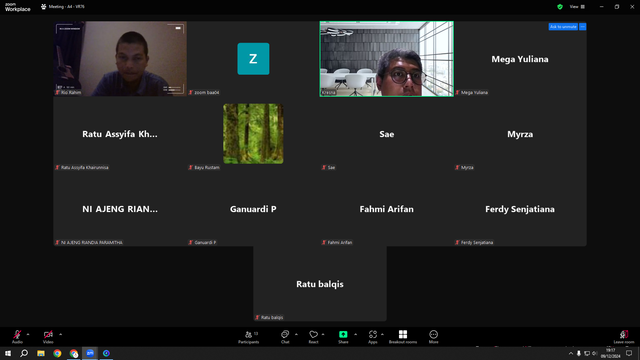Click Bayu Rustam's forest profile picture
The image size is (640, 360).
coord(253,133)
